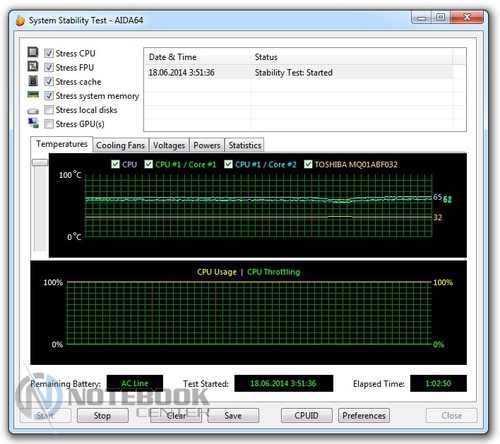Screen dimensions: 500x444
Task: Toggle the TOSHIBA MQ01ABF032 graph checkbox
Action: (x=308, y=164)
